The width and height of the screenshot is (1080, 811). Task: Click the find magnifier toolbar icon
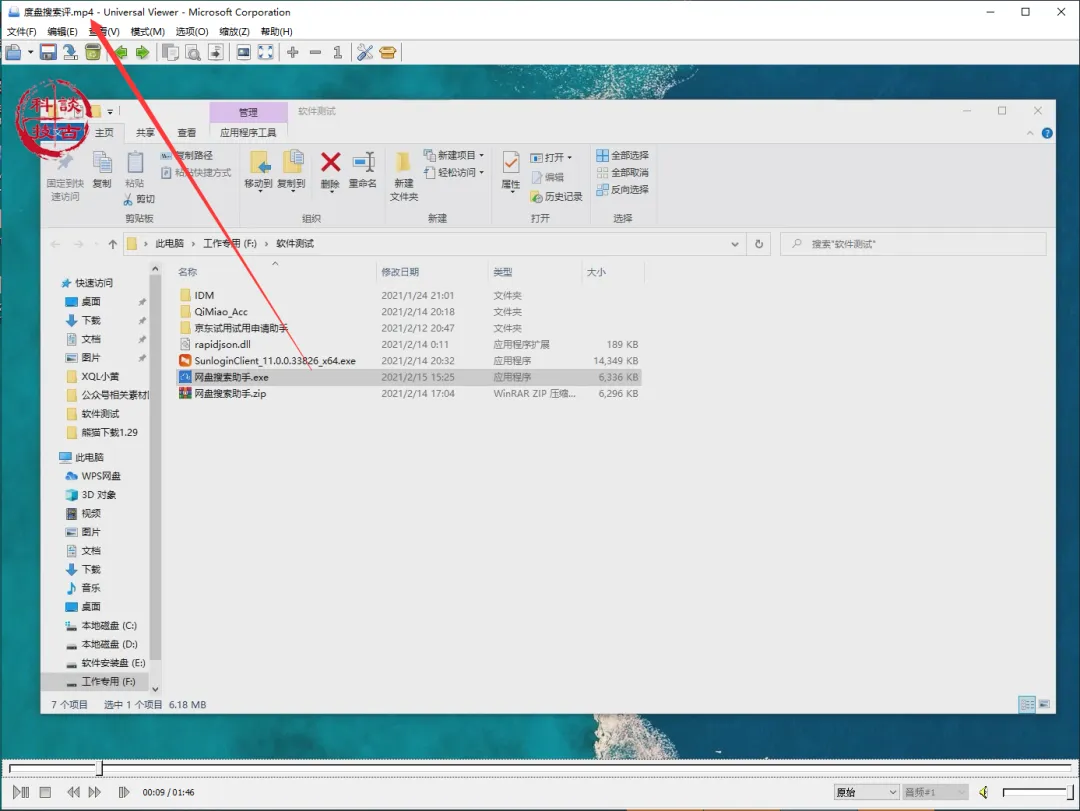[x=193, y=52]
